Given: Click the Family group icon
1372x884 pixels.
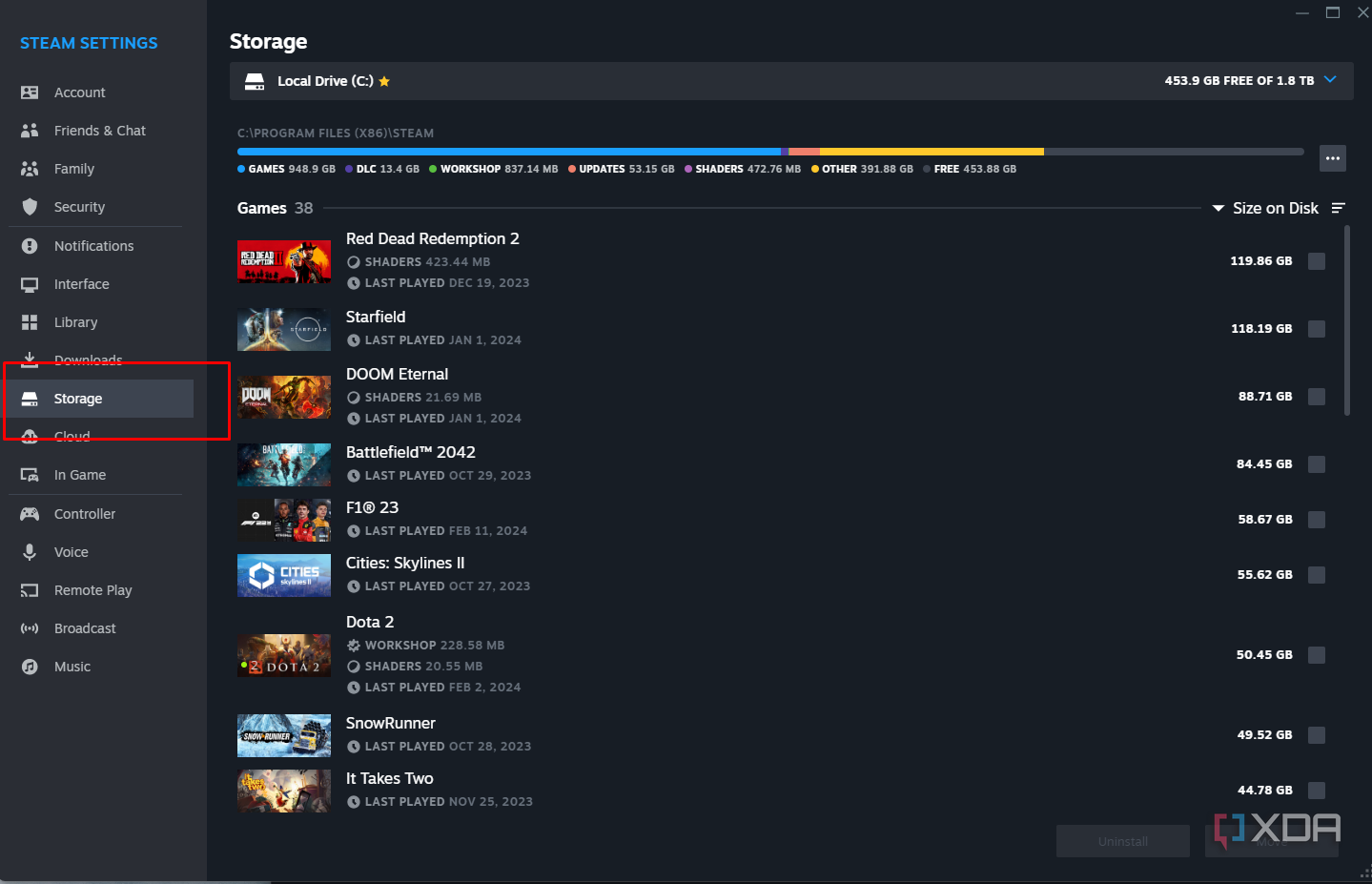Looking at the screenshot, I should [x=30, y=169].
